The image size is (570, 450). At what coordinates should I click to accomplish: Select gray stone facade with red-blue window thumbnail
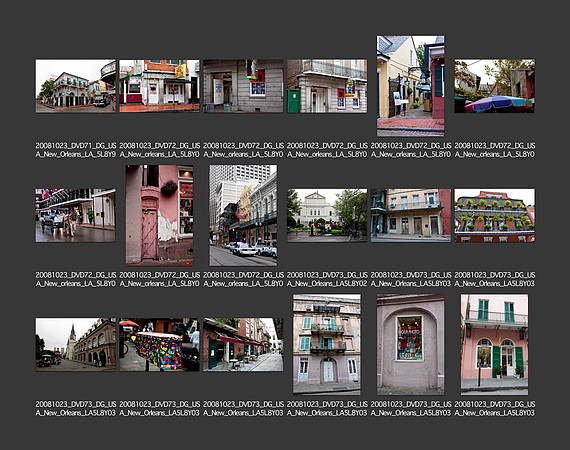(243, 86)
